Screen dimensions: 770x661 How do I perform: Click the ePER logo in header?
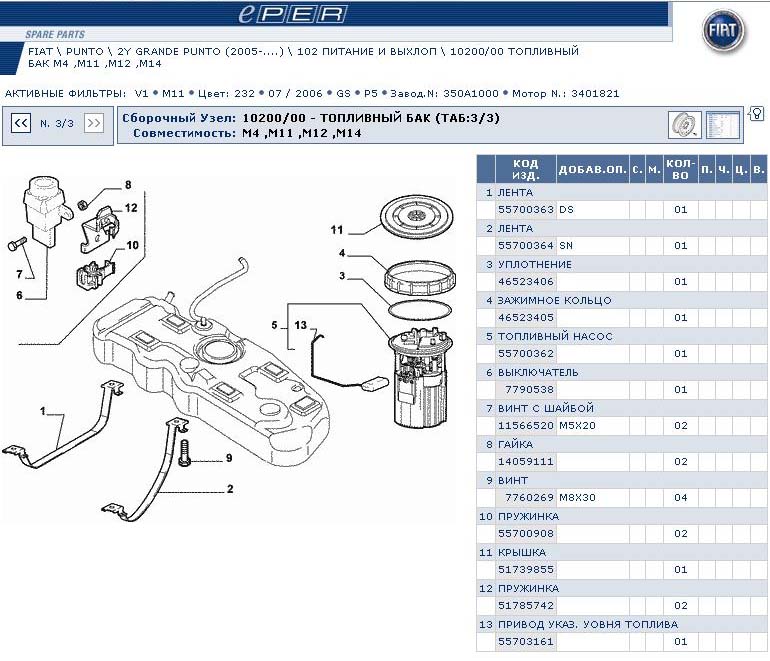293,13
